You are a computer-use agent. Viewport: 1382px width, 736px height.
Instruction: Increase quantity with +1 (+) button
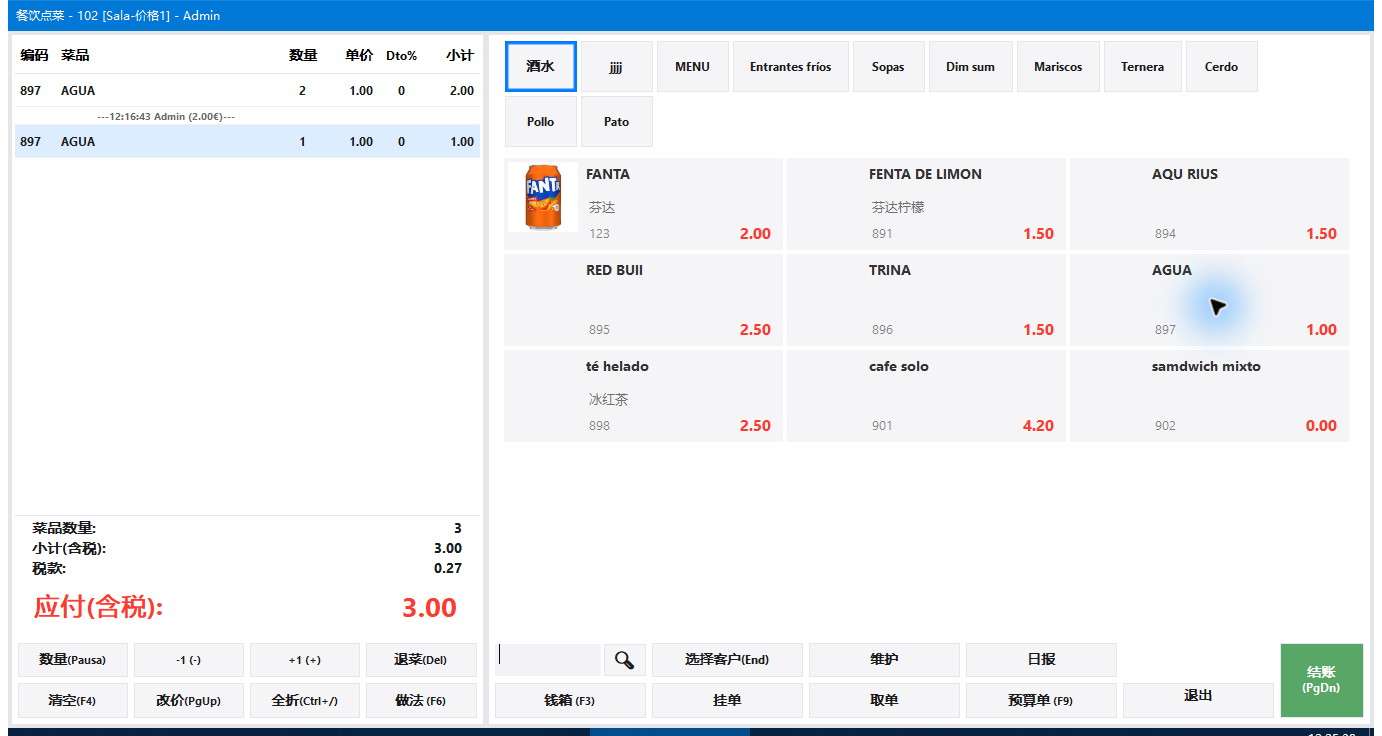click(305, 660)
